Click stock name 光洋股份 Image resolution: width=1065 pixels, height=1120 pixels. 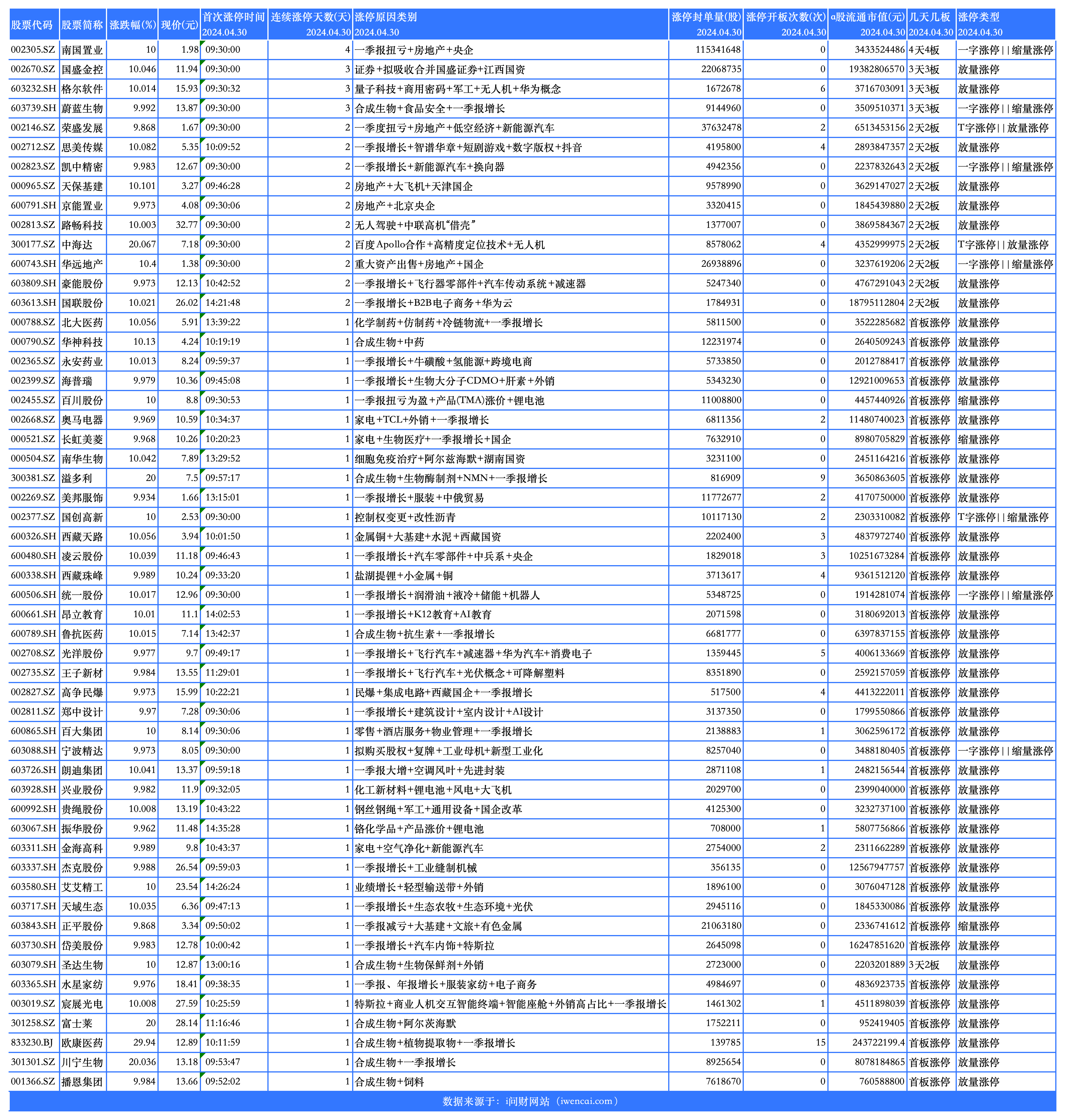[82, 653]
